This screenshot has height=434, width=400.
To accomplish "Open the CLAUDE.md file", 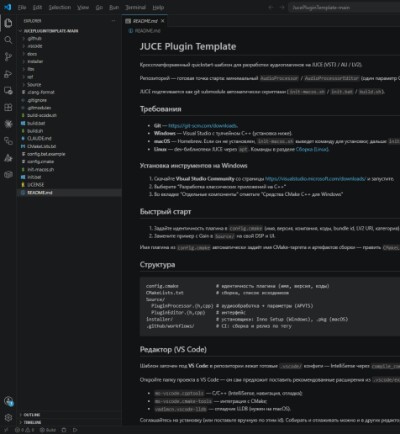I will 69,138.
